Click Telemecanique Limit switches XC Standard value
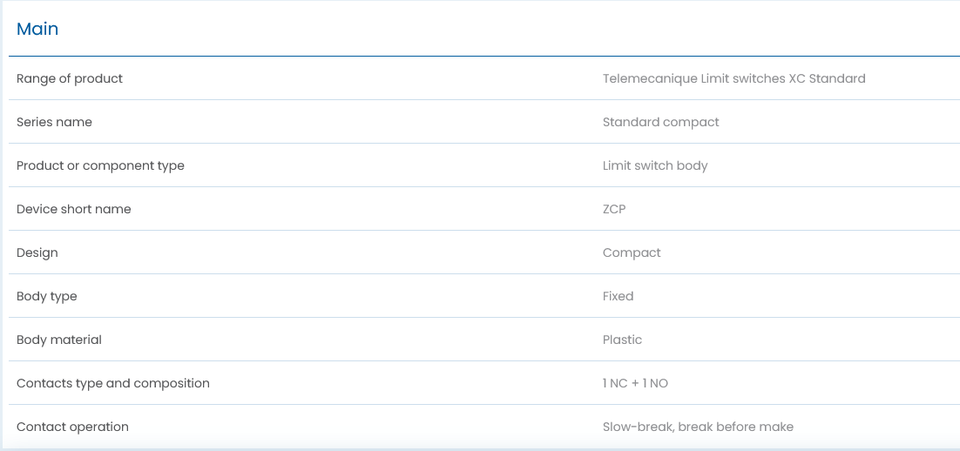This screenshot has height=451, width=960. tap(734, 78)
